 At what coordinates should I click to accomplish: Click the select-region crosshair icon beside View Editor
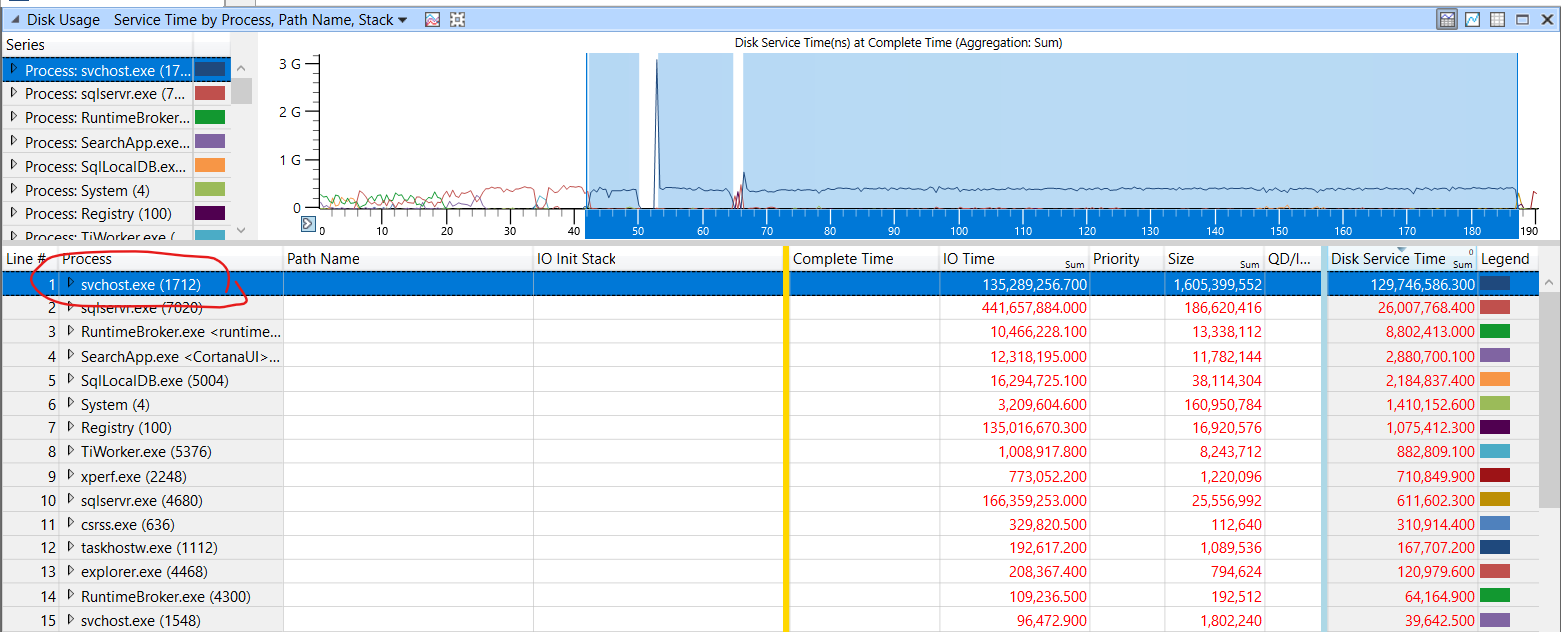pyautogui.click(x=457, y=19)
